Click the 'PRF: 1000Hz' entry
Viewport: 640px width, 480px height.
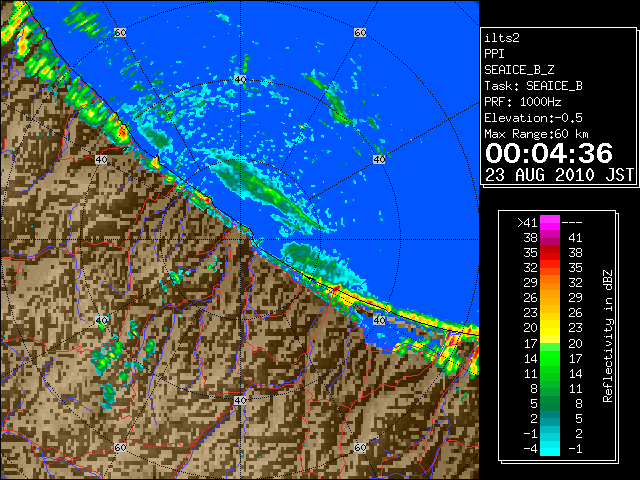tap(522, 102)
